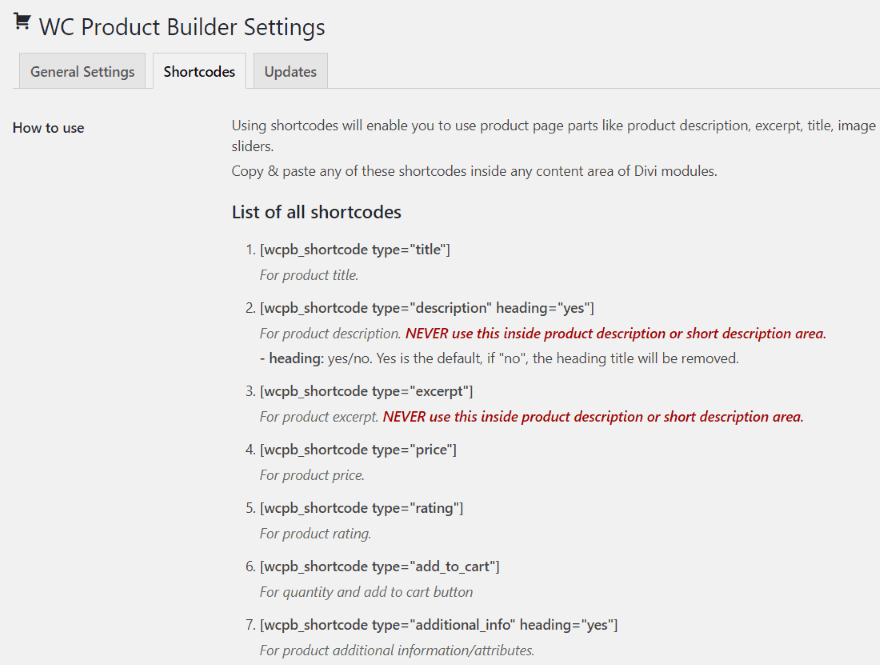Click the shopping cart icon beside title
Image resolution: width=880 pixels, height=665 pixels.
point(22,23)
